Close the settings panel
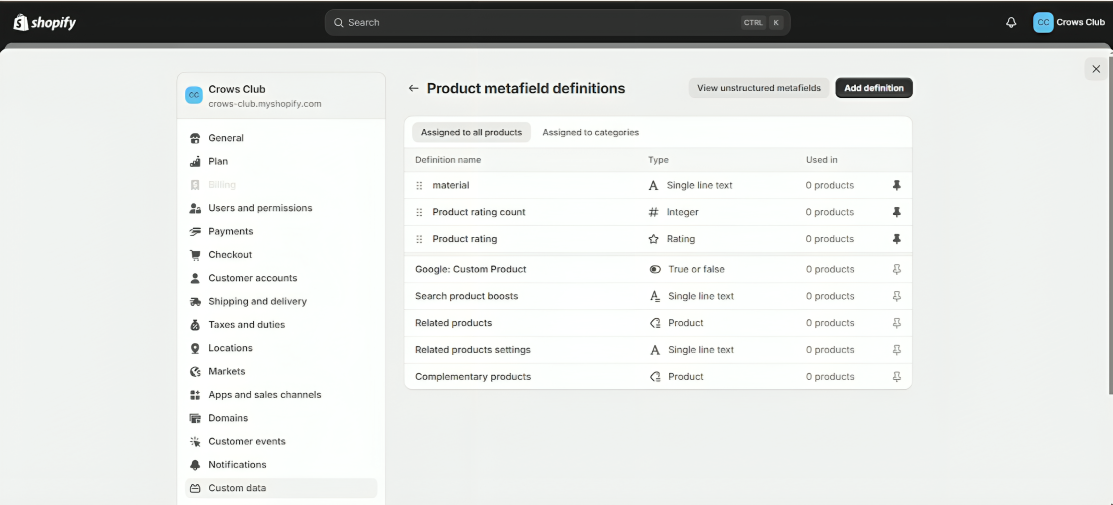This screenshot has width=1113, height=505. pos(1096,69)
